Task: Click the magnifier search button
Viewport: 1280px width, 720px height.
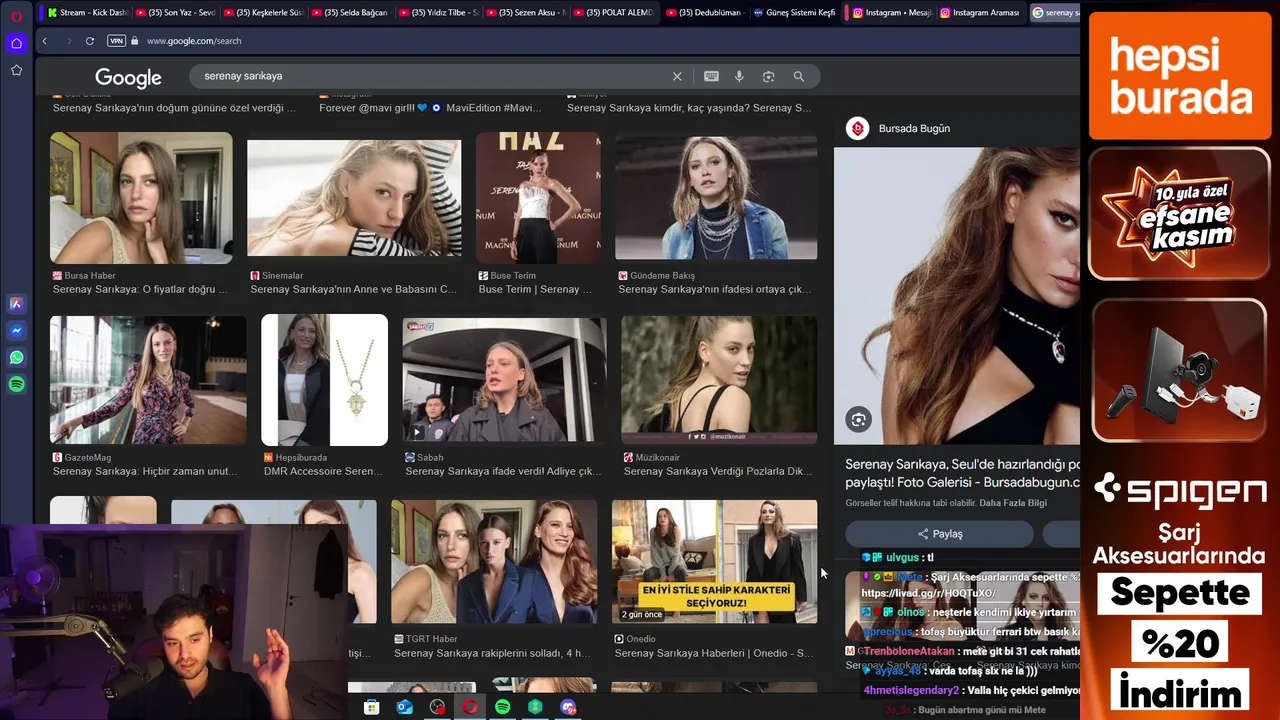Action: tap(798, 76)
